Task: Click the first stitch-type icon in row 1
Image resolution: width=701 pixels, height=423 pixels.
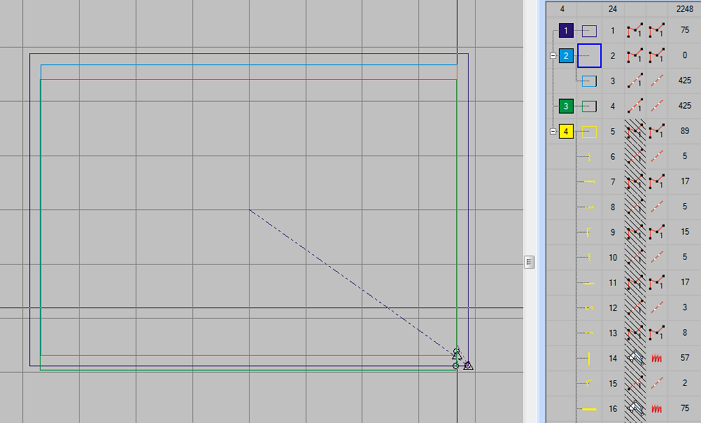Action: pos(635,30)
